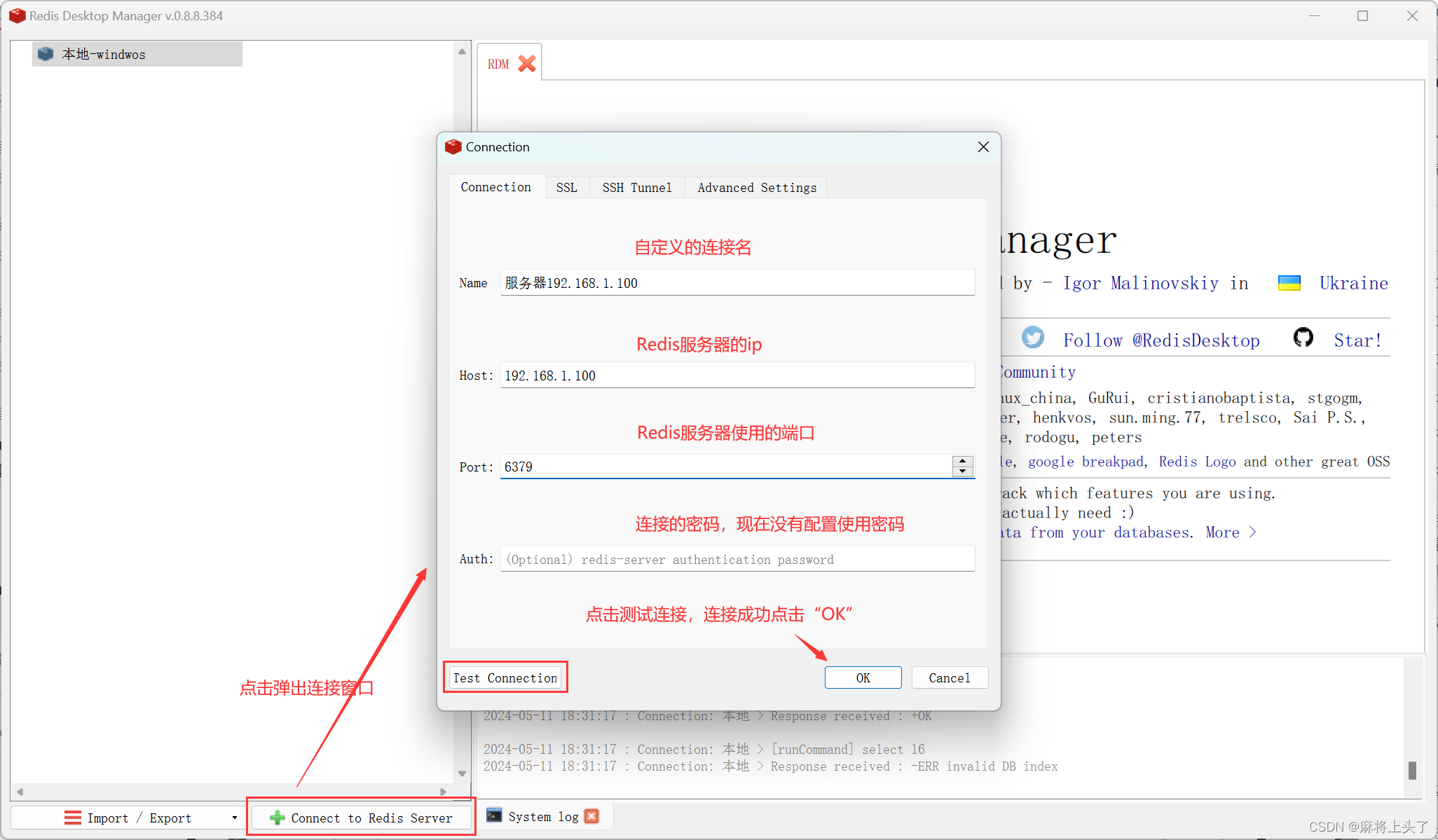Close the Connection dialog with X
The image size is (1438, 840).
pyautogui.click(x=983, y=146)
